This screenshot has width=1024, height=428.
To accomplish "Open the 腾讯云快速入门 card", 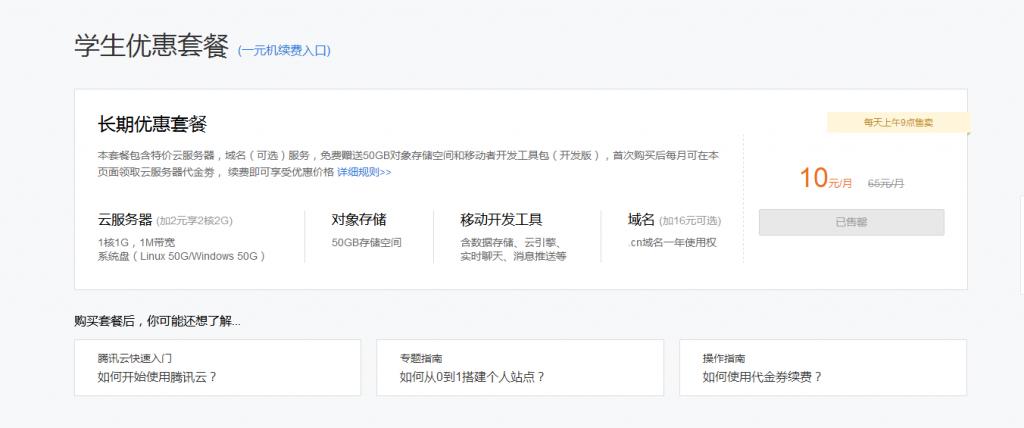I will 217,367.
